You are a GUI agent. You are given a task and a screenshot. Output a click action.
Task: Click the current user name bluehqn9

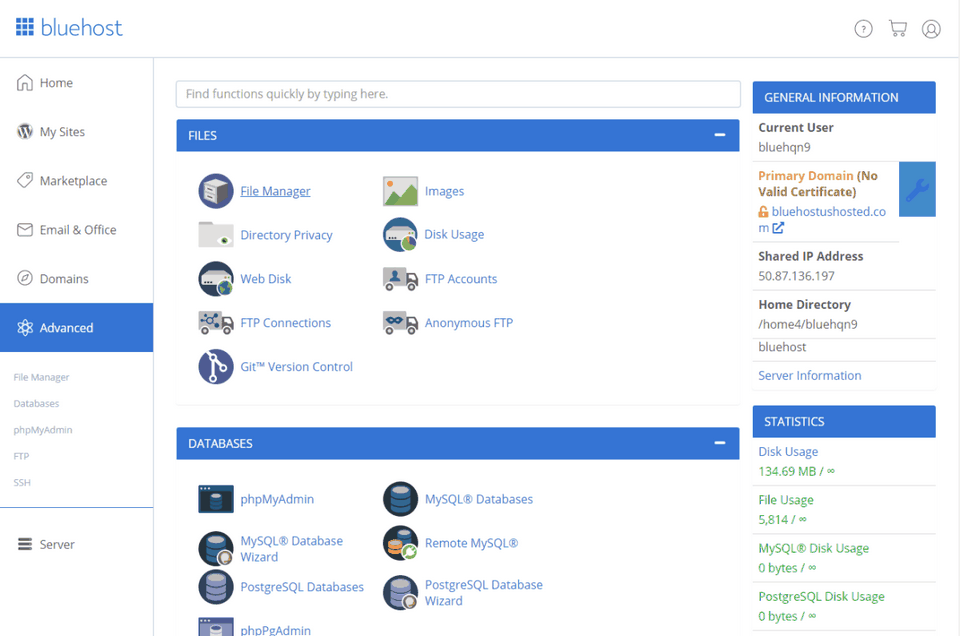pyautogui.click(x=784, y=148)
